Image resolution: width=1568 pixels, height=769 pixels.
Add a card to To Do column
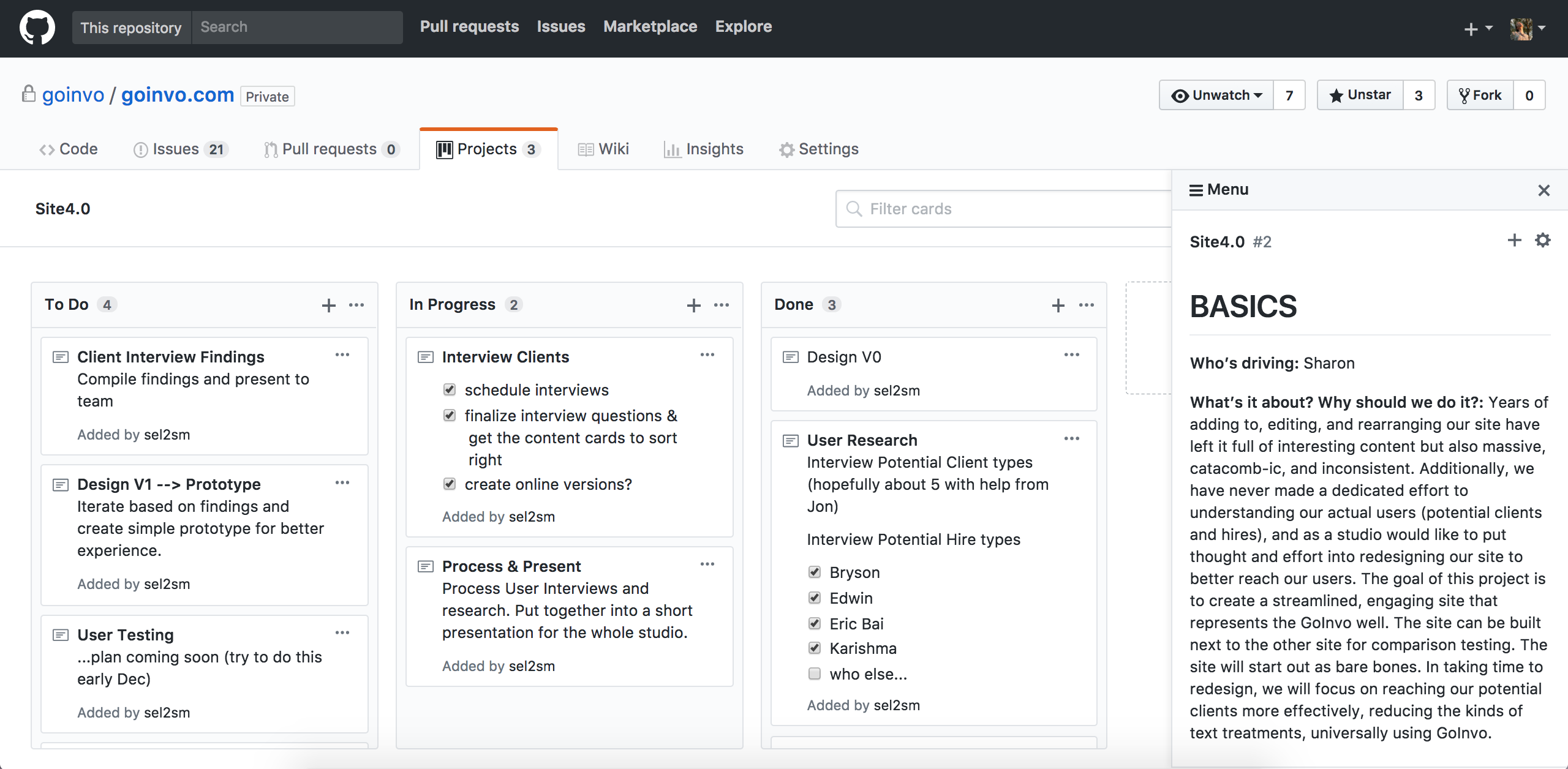(x=329, y=305)
